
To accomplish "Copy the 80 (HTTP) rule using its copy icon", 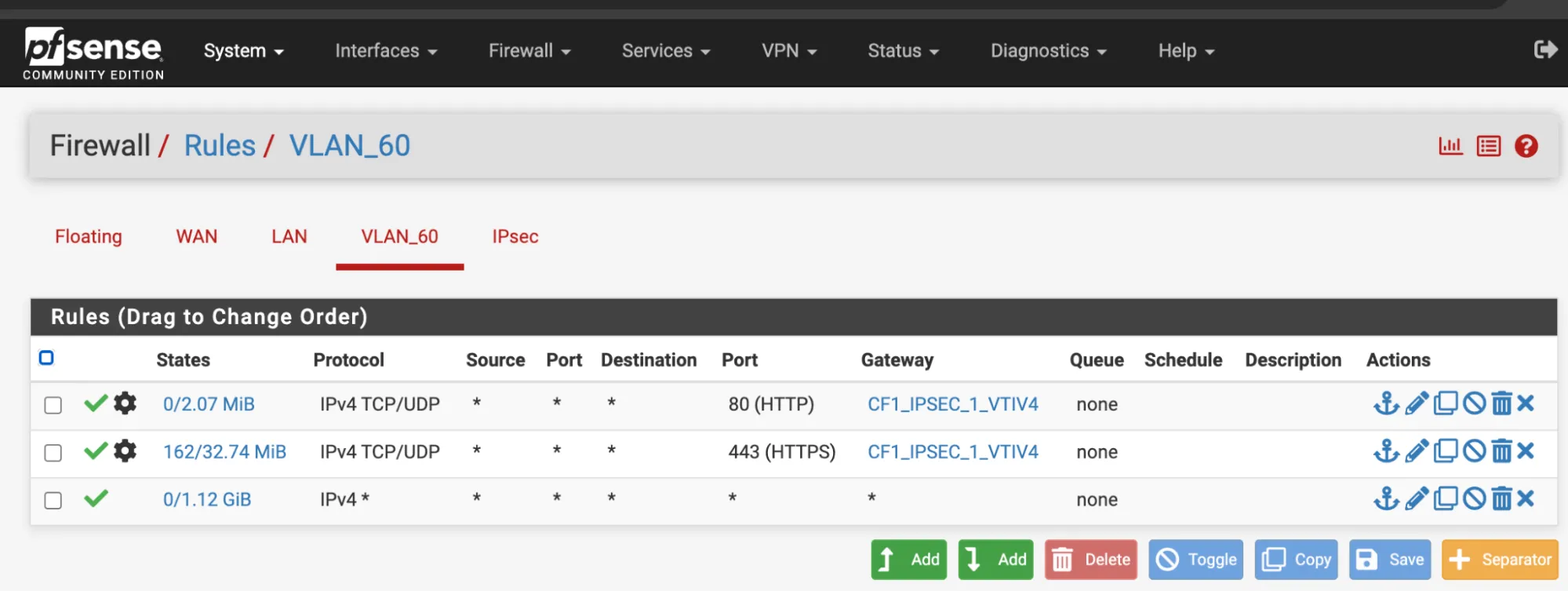I will (x=1446, y=403).
